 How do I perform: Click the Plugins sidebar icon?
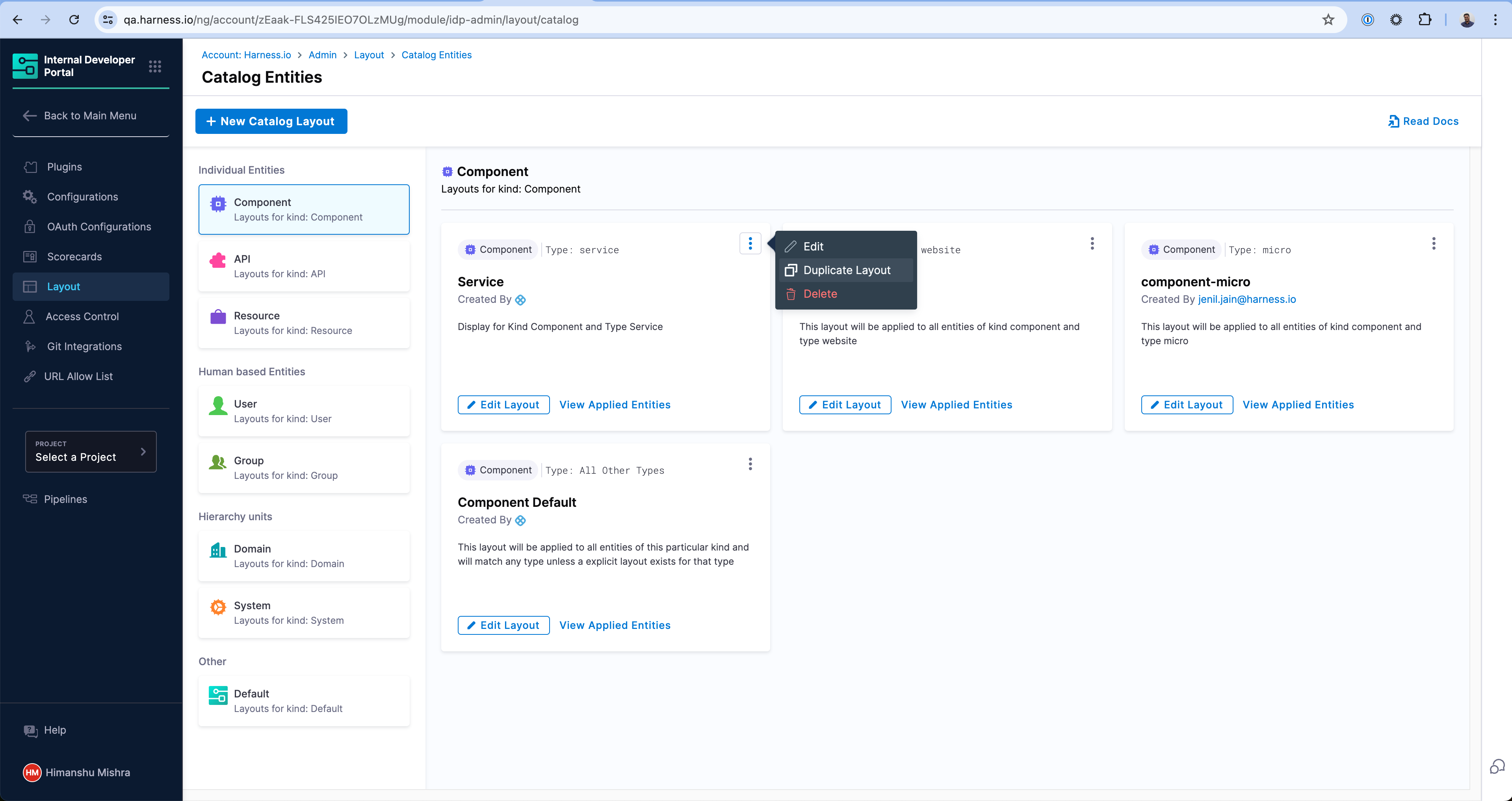click(x=30, y=167)
